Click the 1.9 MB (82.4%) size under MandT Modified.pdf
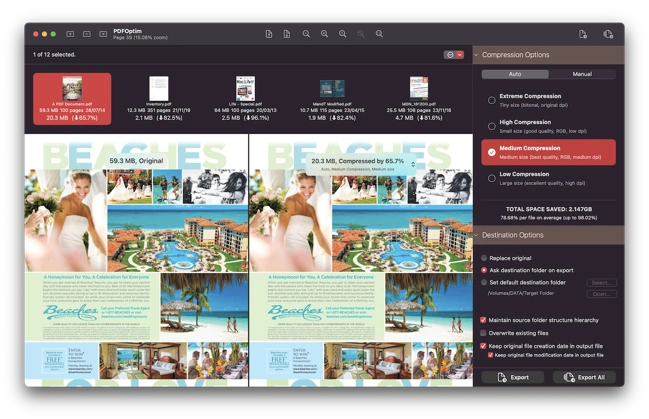This screenshot has height=419, width=649. [332, 118]
